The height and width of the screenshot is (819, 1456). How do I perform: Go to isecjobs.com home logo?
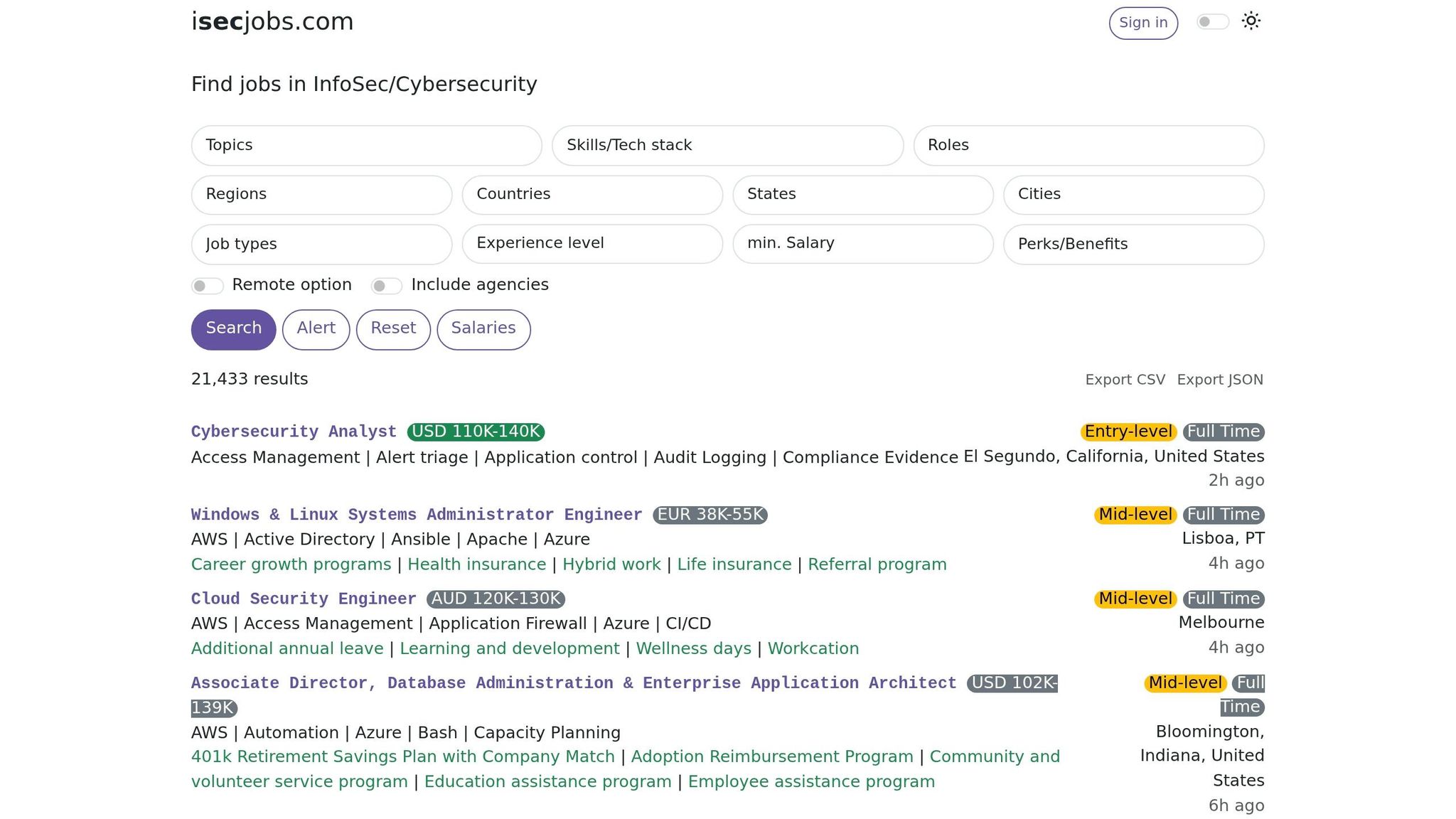point(272,22)
